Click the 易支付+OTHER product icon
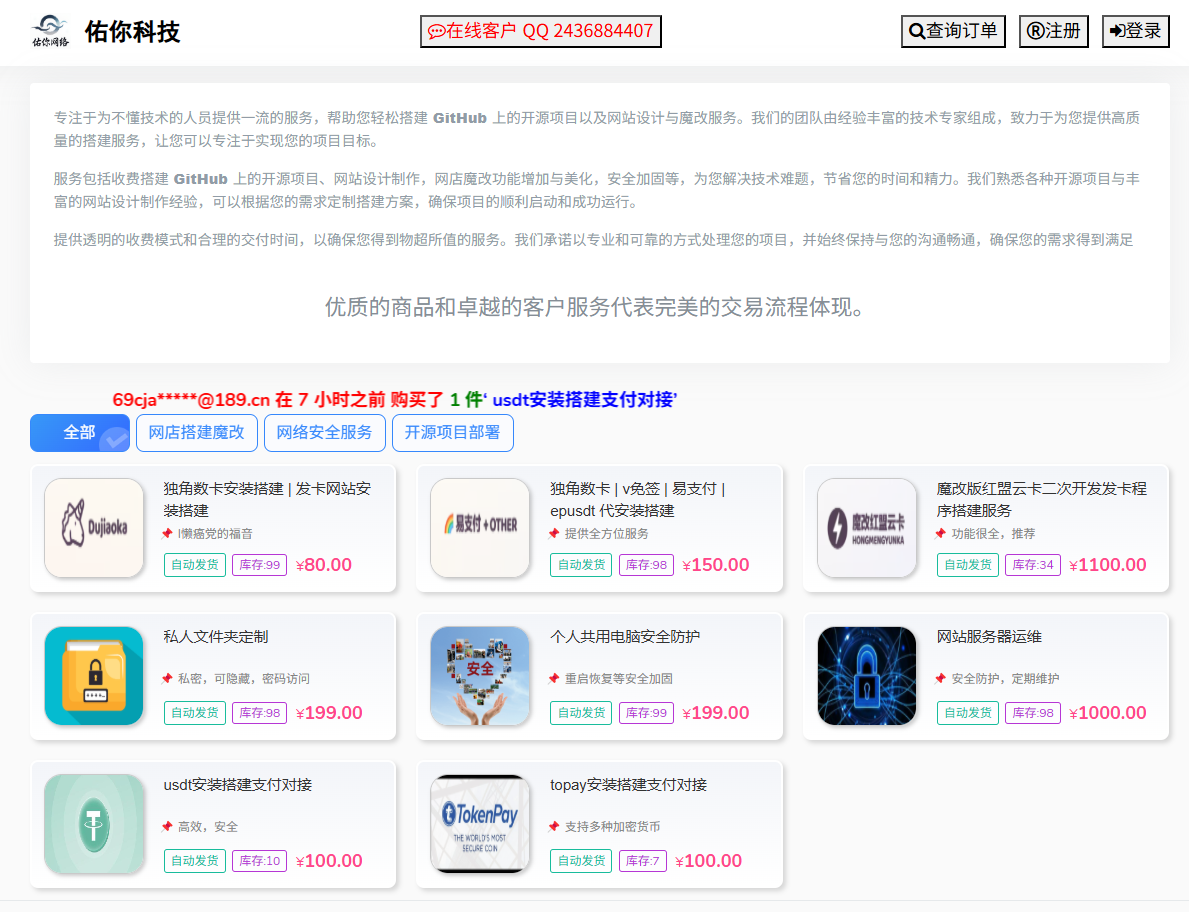 point(480,528)
